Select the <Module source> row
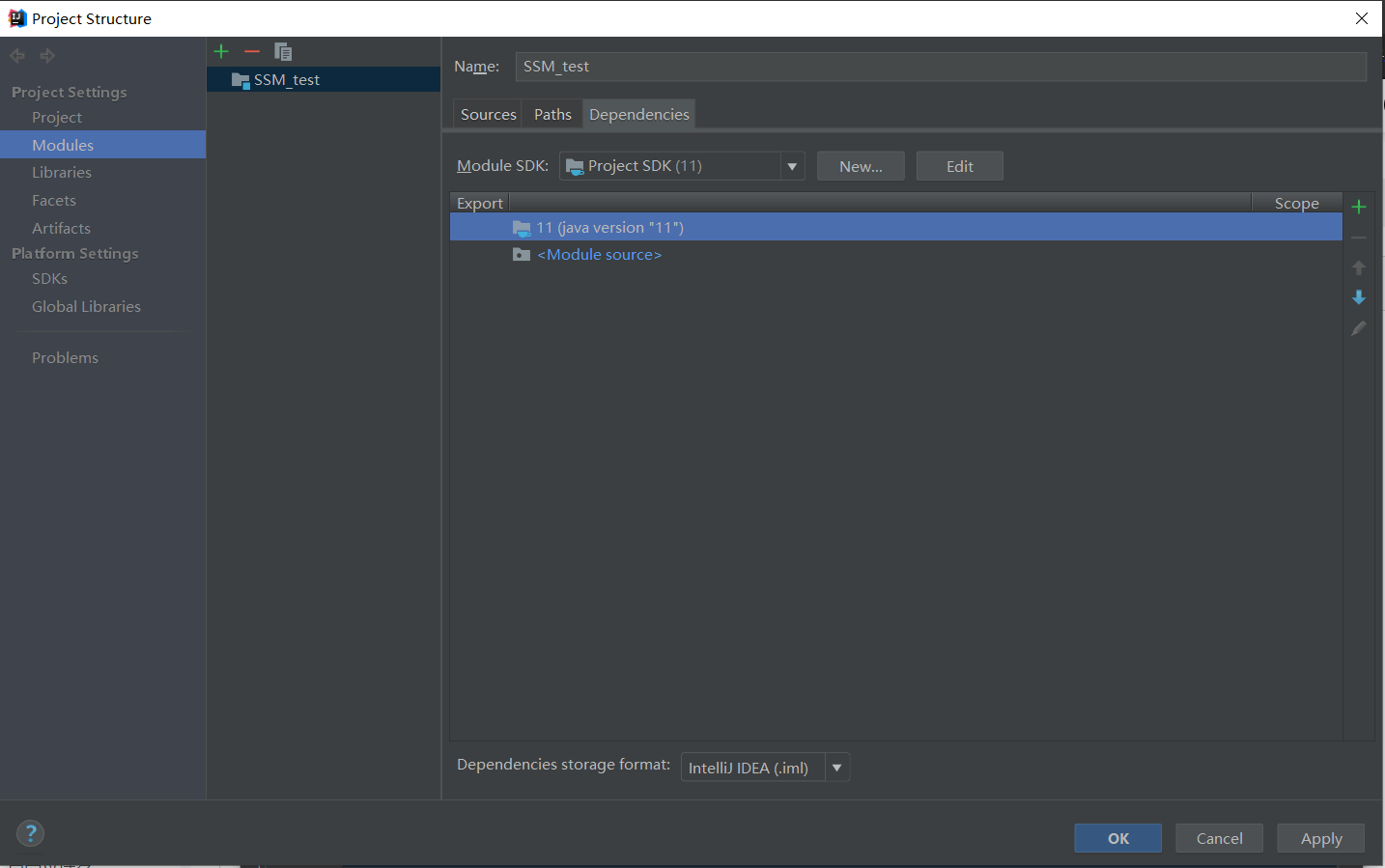Viewport: 1385px width, 868px height. pyautogui.click(x=896, y=255)
